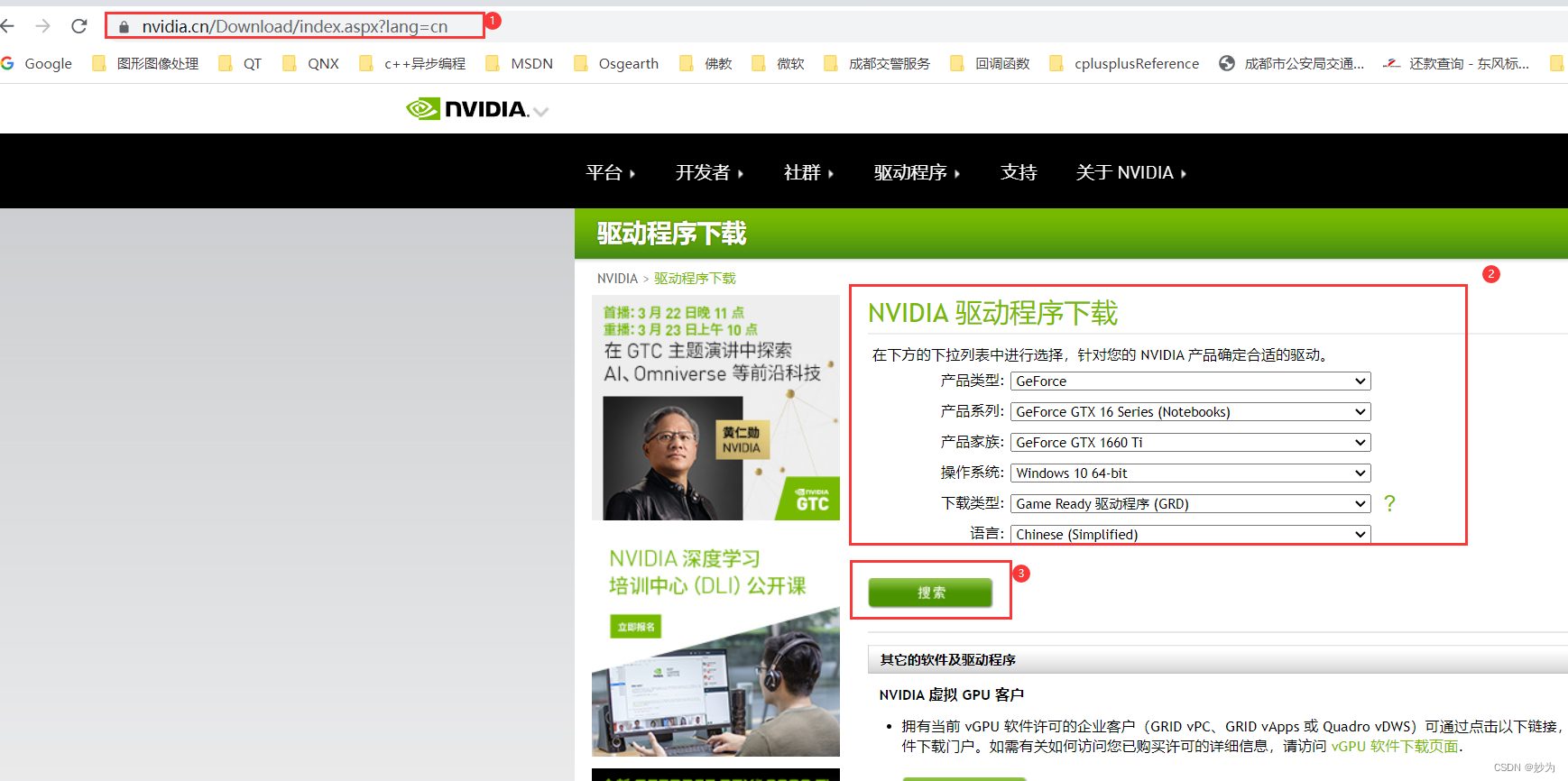The width and height of the screenshot is (1568, 781).
Task: Open the cplusplusReference bookmark folder
Action: [1124, 63]
